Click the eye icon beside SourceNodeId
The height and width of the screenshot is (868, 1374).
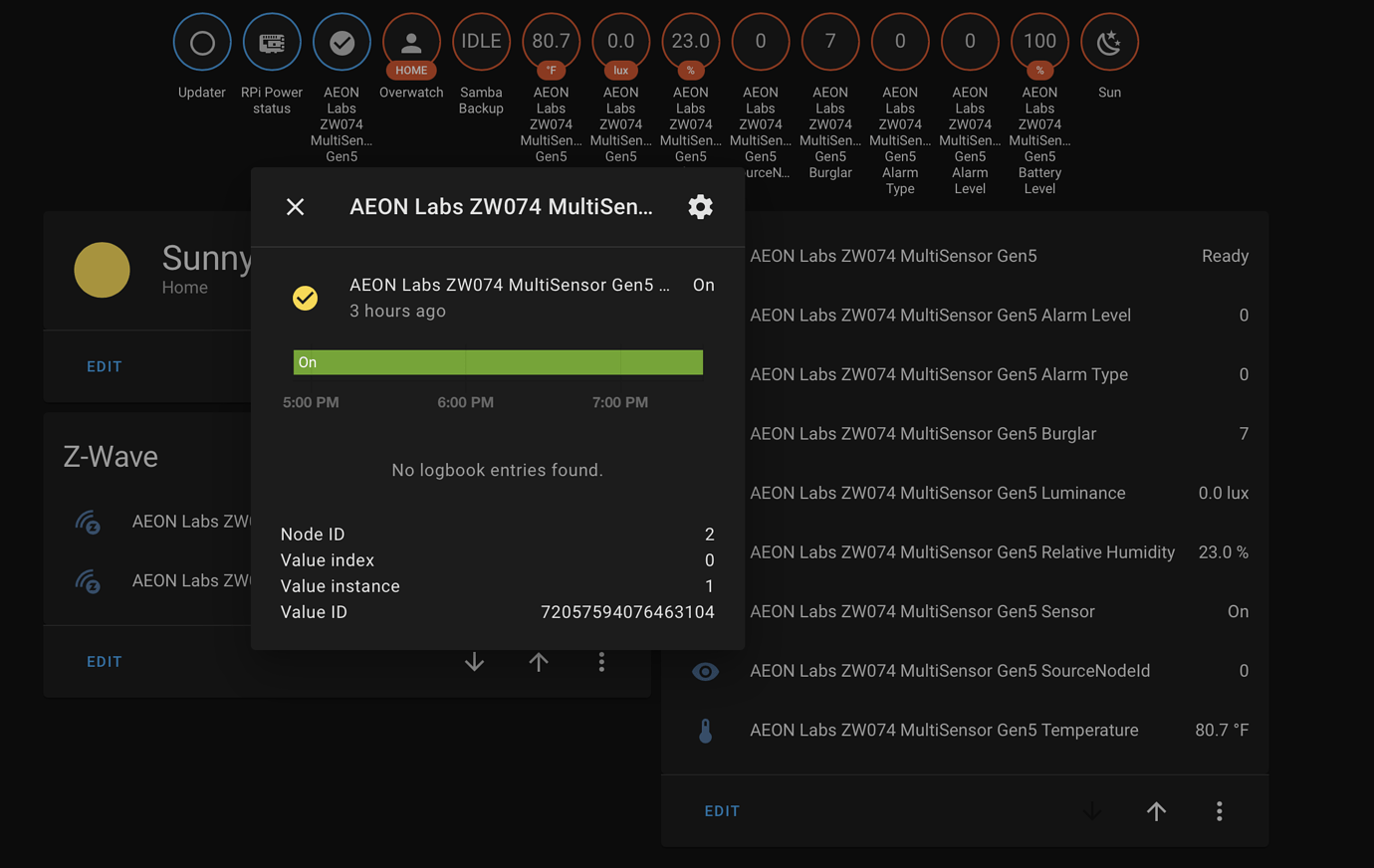tap(705, 671)
